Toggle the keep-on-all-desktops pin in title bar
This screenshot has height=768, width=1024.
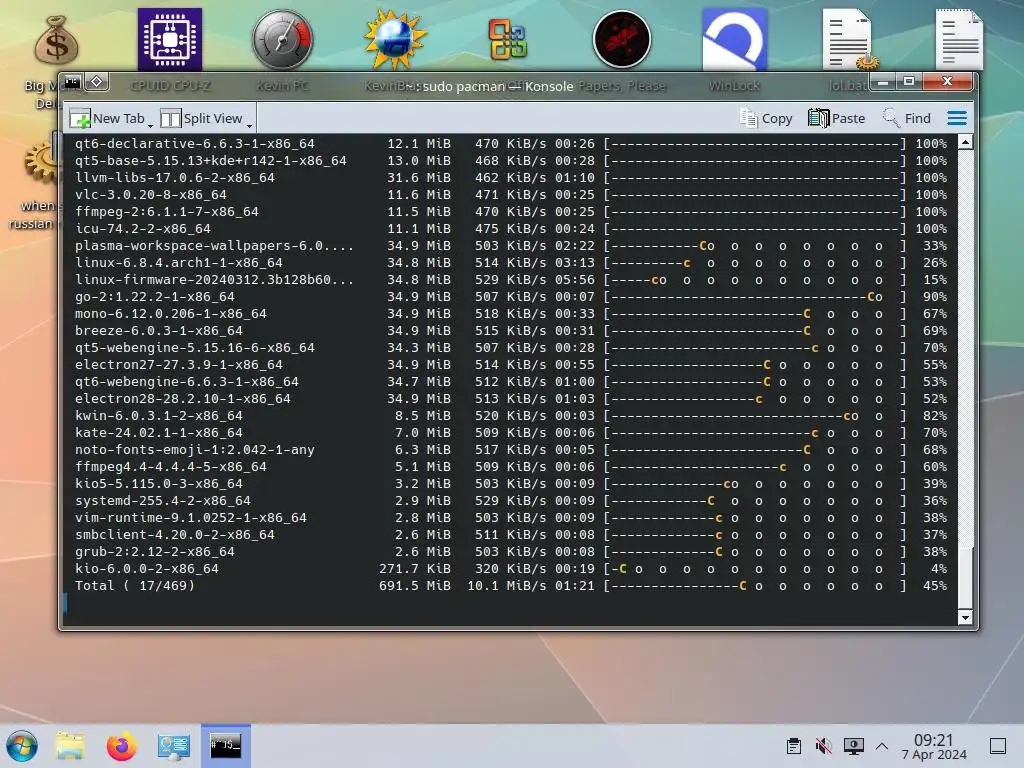click(97, 82)
